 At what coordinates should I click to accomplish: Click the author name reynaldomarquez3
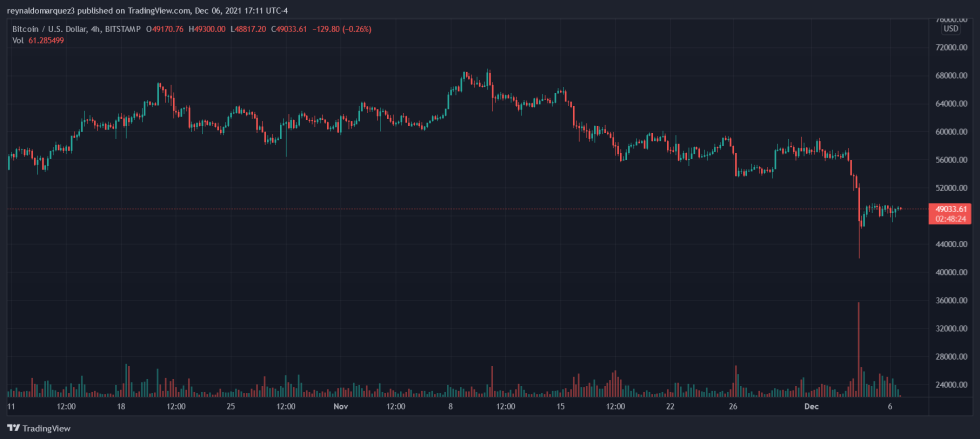40,8
